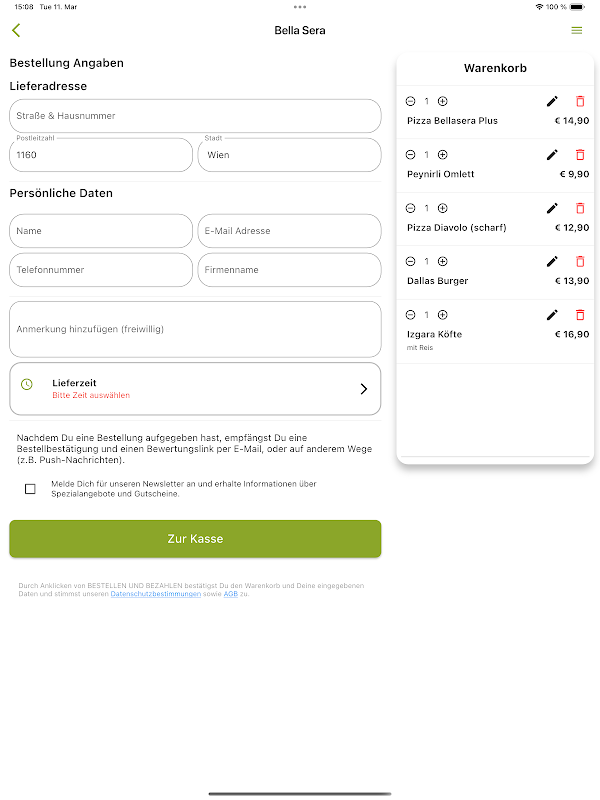Edit Izgara Köfte with pencil icon

coord(552,315)
